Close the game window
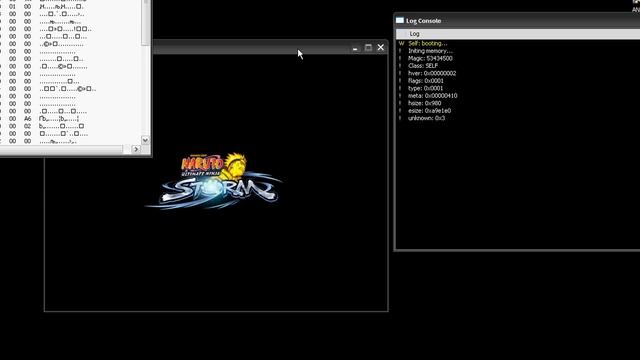Viewport: 640px width, 360px height. click(x=381, y=48)
